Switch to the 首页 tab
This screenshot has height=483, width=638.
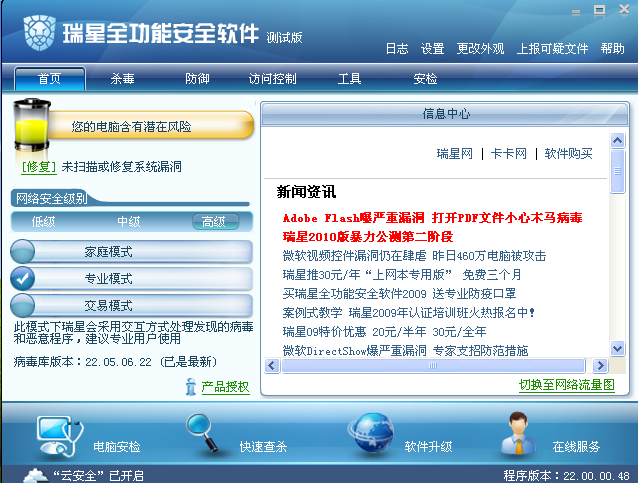pos(50,79)
